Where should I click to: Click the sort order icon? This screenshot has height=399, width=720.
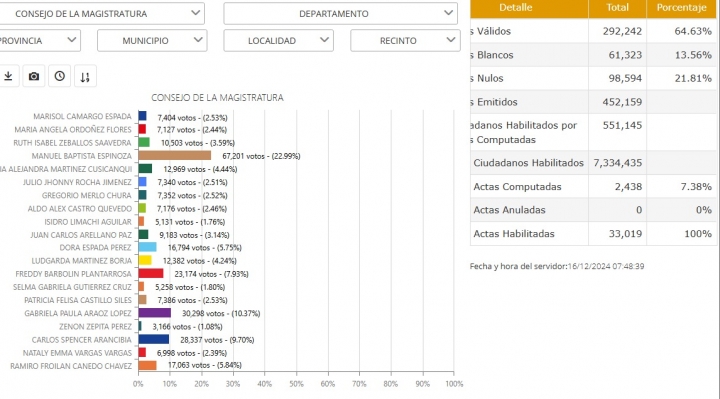click(x=85, y=76)
